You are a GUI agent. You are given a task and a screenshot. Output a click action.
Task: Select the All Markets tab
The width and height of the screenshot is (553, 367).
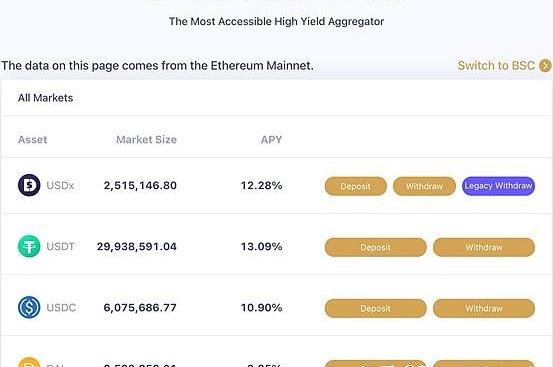point(45,98)
